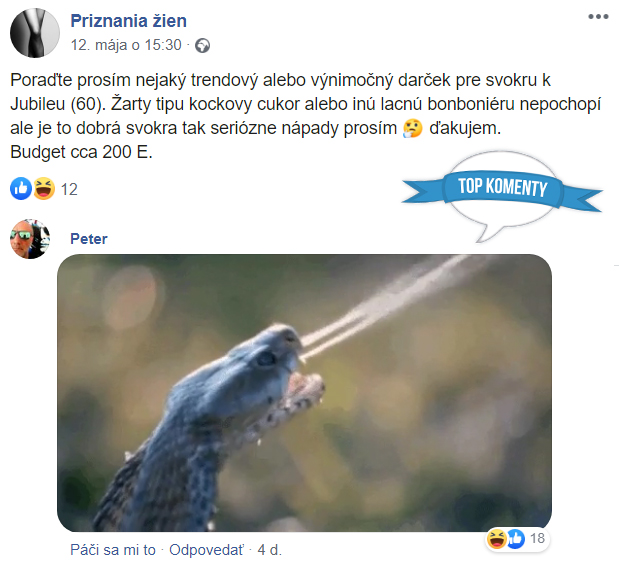The width and height of the screenshot is (619, 561).
Task: Open the three-dot post options menu
Action: pos(598,17)
